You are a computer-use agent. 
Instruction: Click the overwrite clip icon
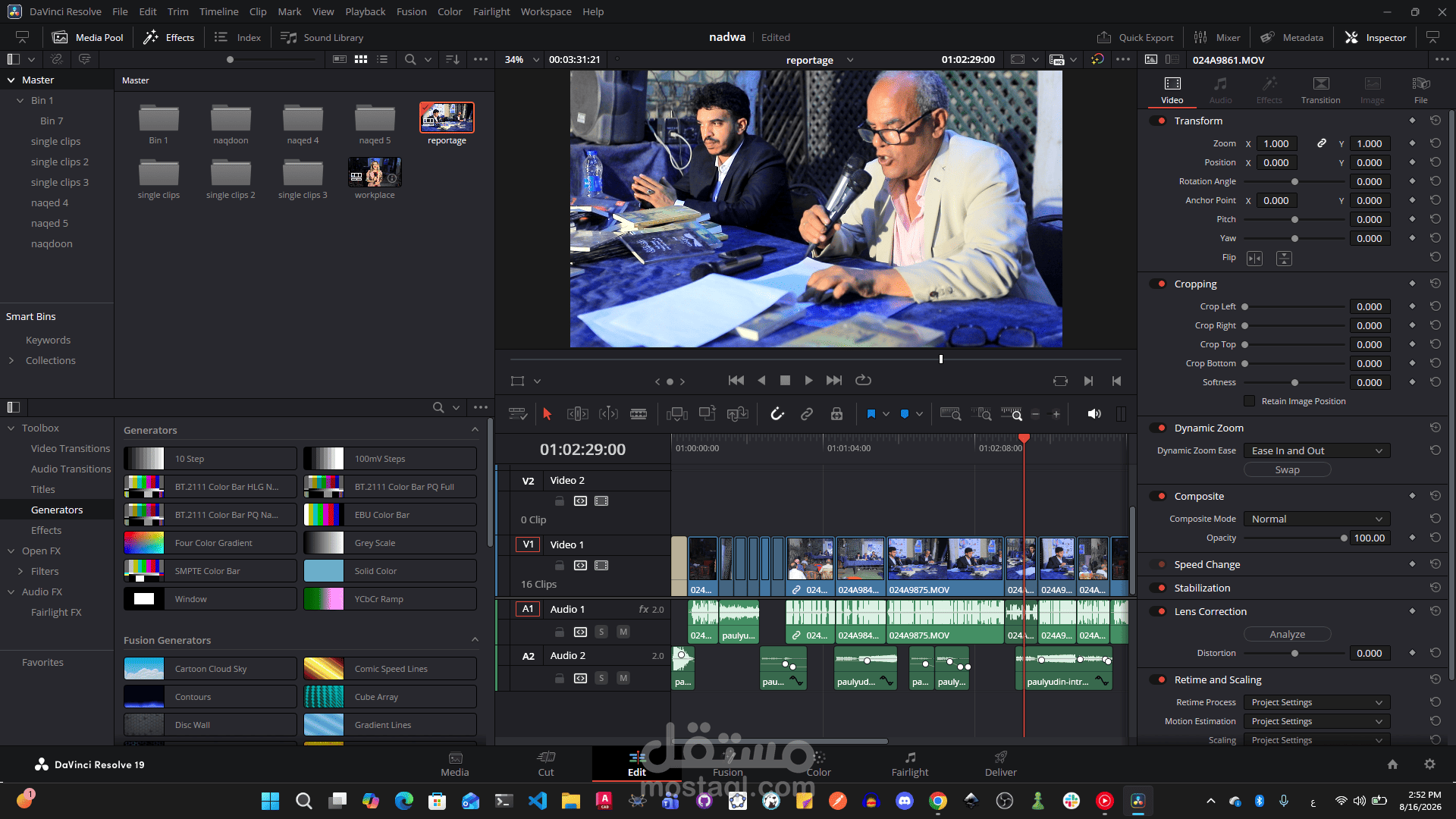(x=707, y=414)
